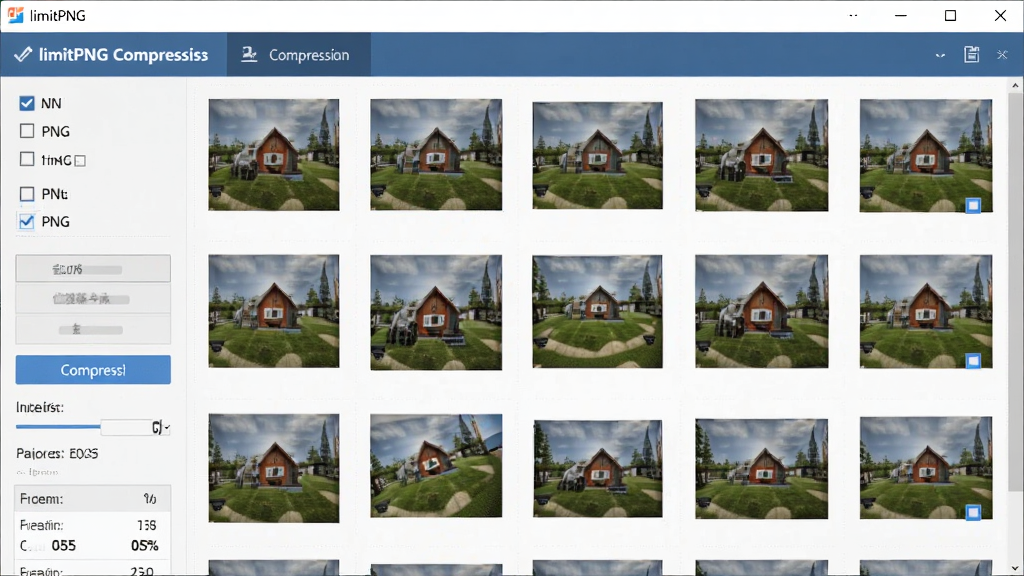Click the blue Compressl button
The image size is (1024, 576).
pos(93,370)
